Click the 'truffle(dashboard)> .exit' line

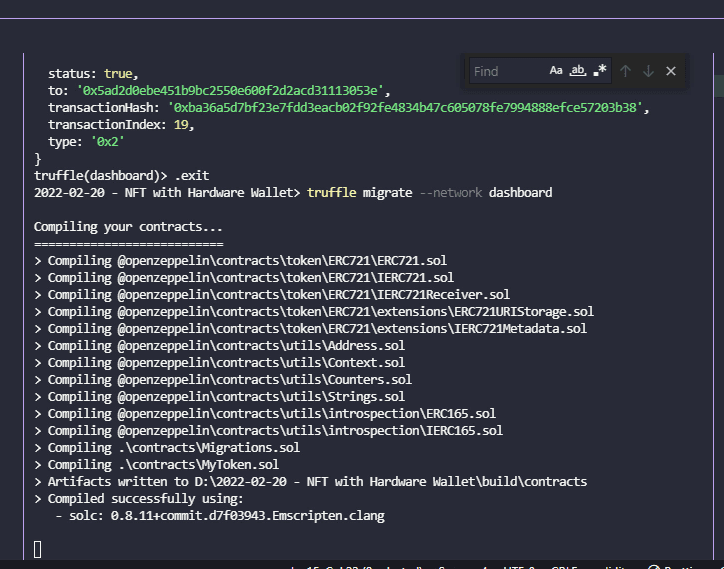click(121, 176)
